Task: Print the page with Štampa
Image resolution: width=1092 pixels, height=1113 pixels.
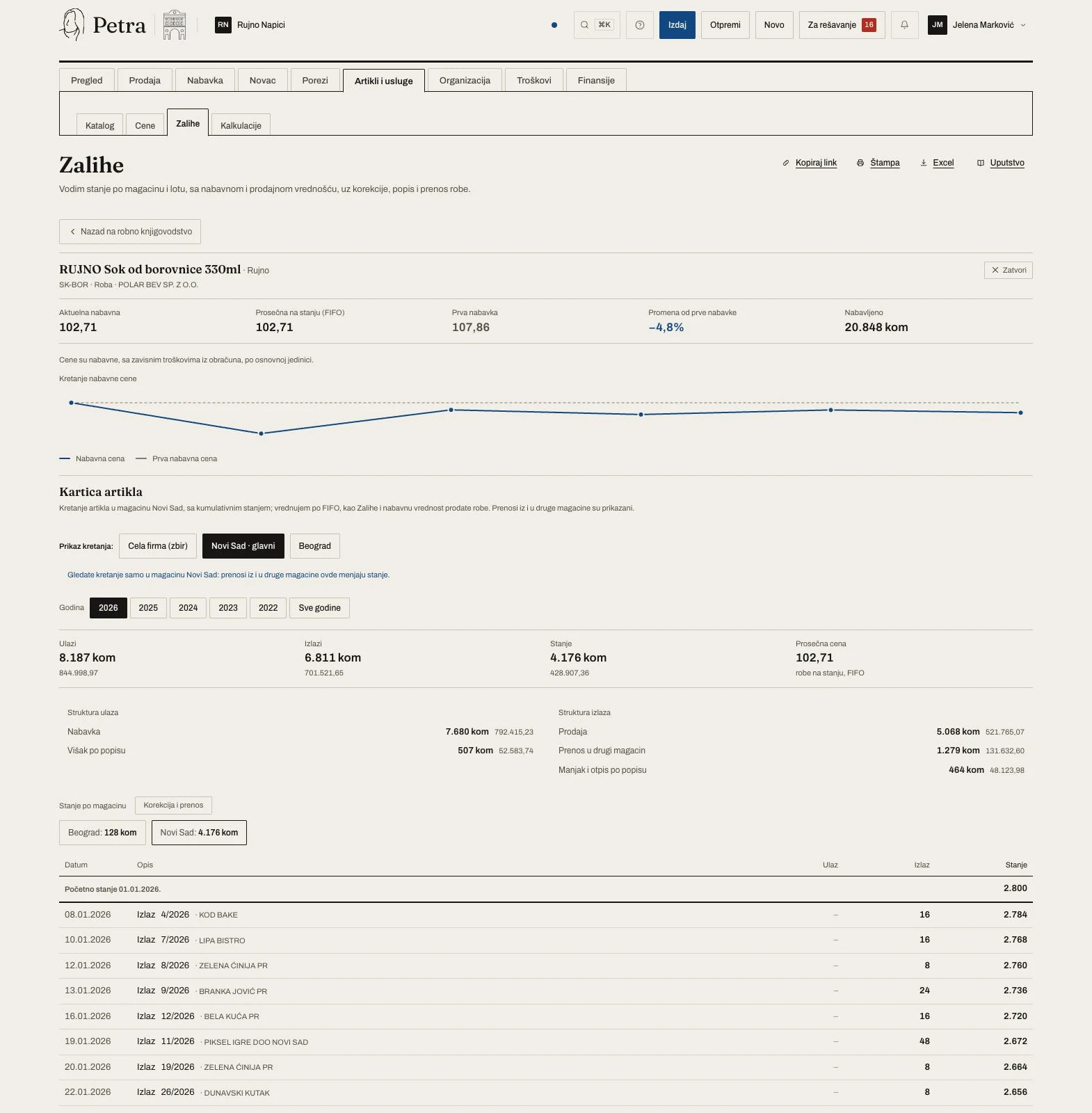Action: point(878,163)
